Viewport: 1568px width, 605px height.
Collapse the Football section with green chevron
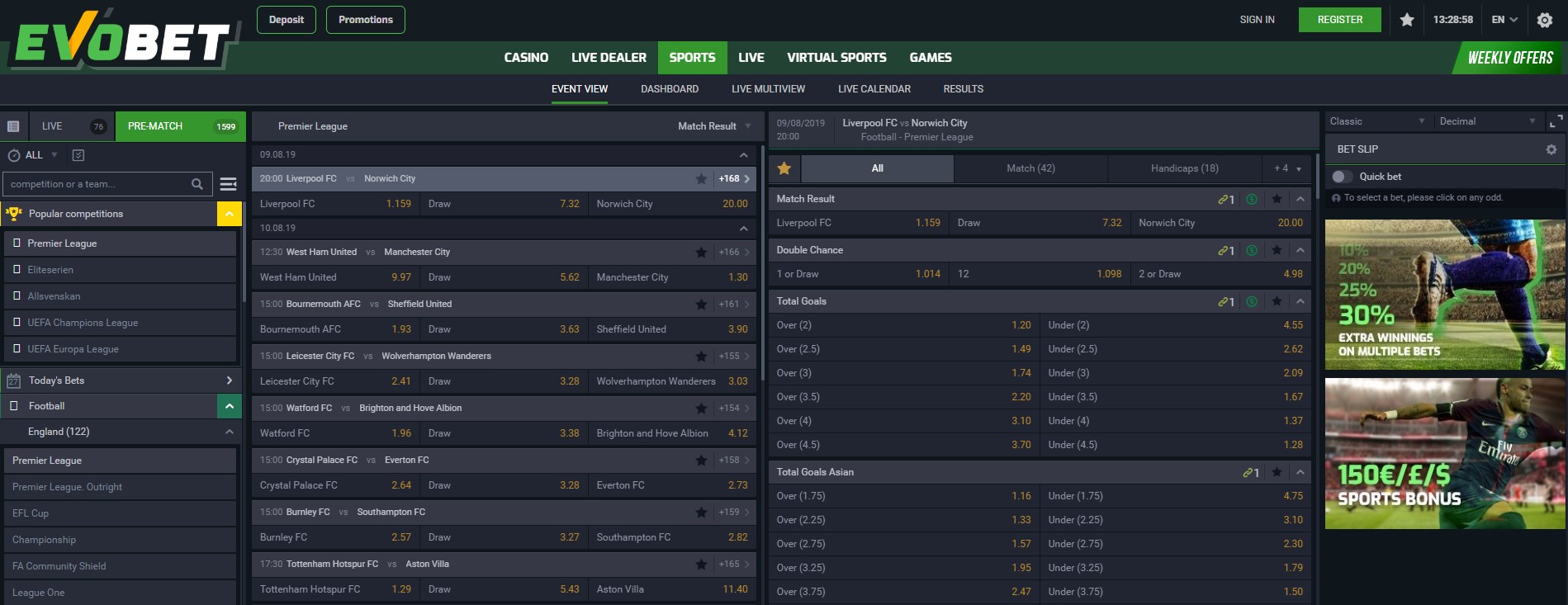[229, 406]
